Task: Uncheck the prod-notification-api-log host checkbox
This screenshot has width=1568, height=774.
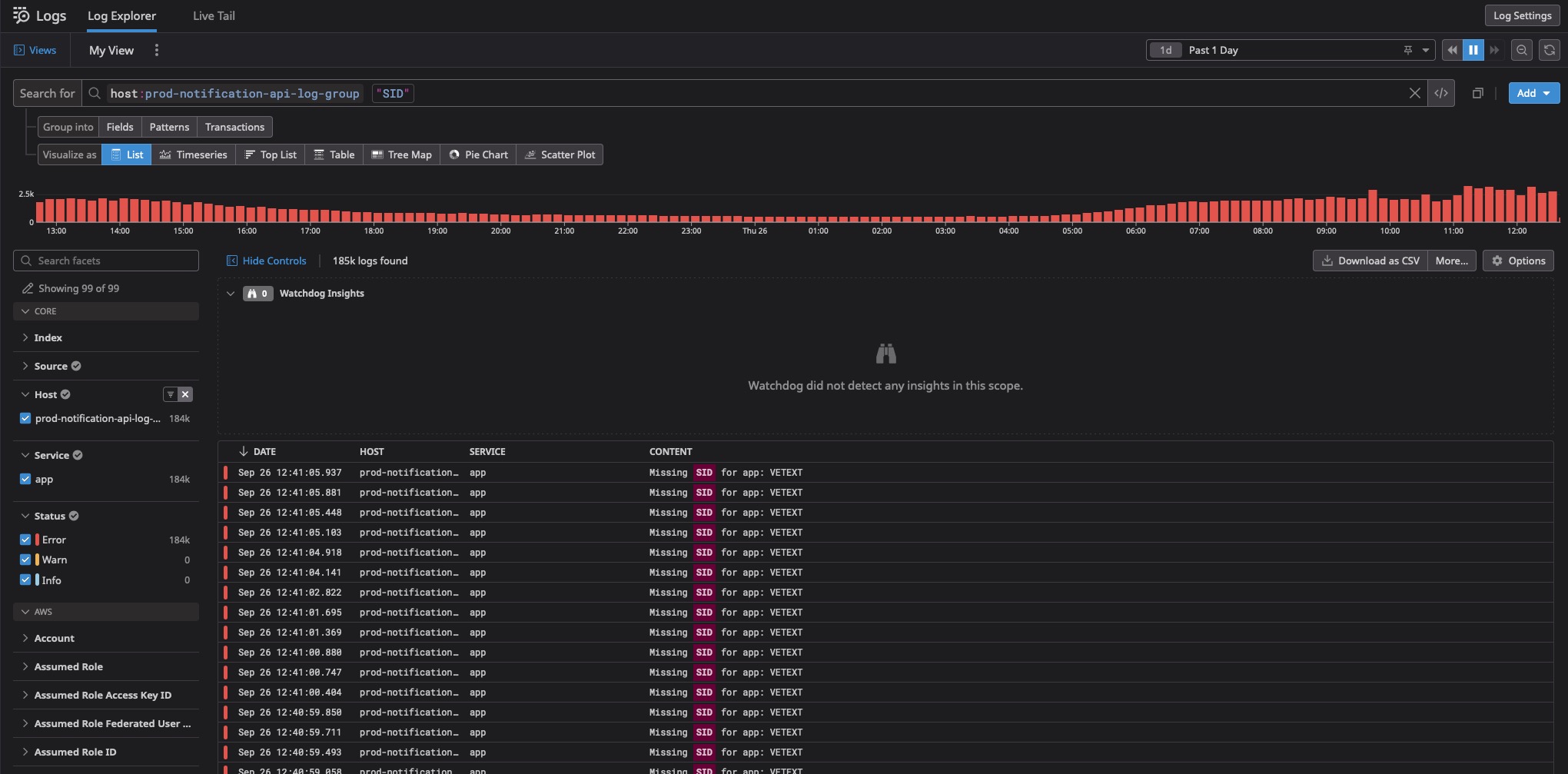Action: (25, 418)
